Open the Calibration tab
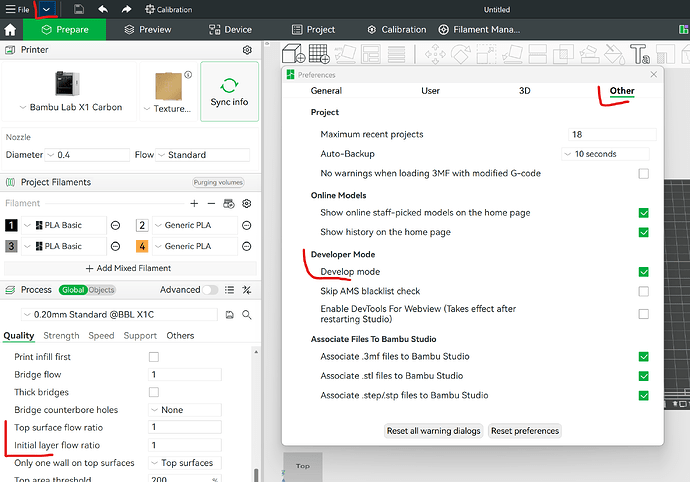 coord(397,29)
